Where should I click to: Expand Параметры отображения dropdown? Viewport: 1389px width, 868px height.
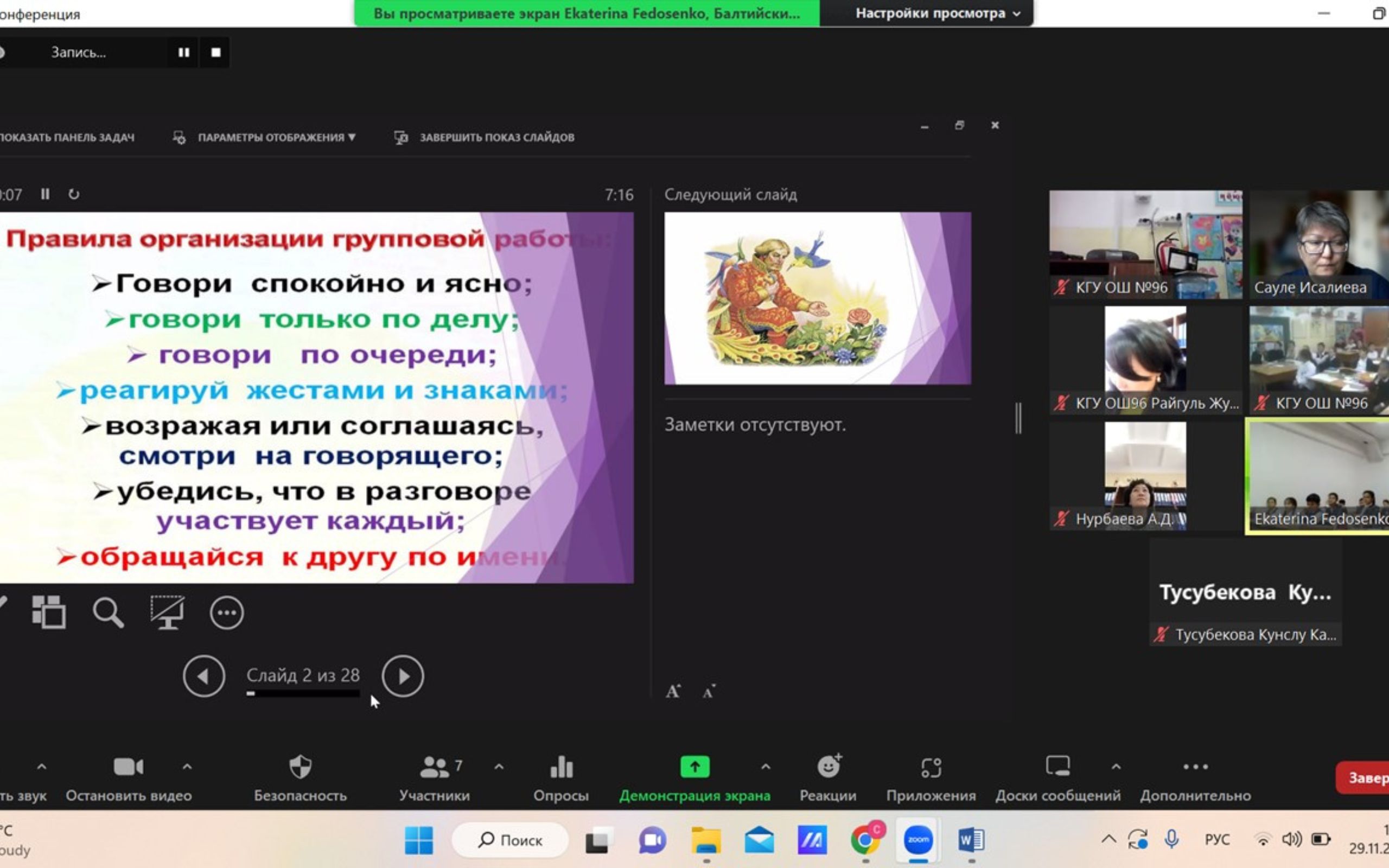[x=276, y=137]
